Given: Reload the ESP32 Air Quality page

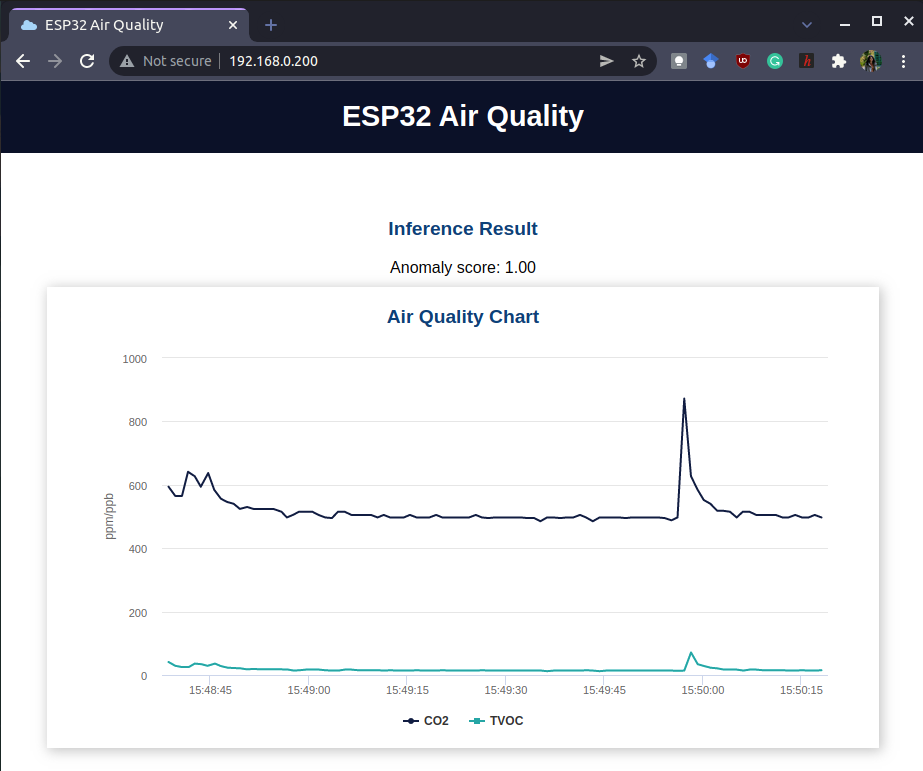Looking at the screenshot, I should point(87,61).
